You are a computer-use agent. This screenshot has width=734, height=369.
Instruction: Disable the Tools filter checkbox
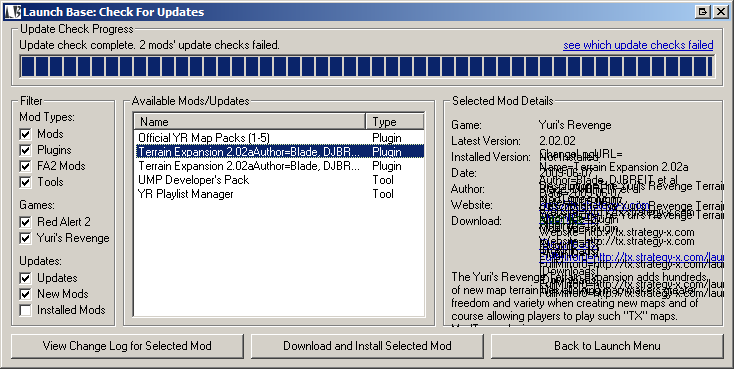[25, 182]
